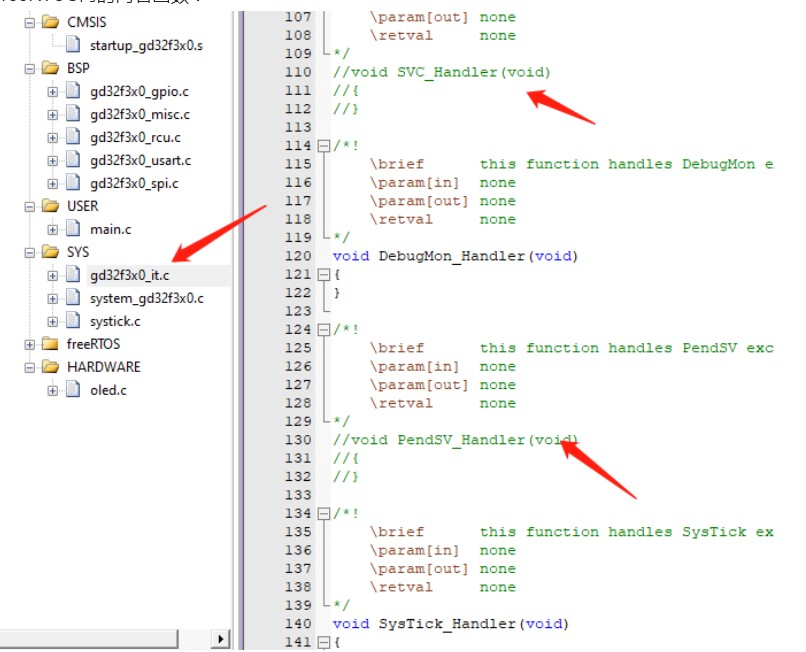
Task: Select system_gd32f3x0.c file name
Action: point(147,299)
